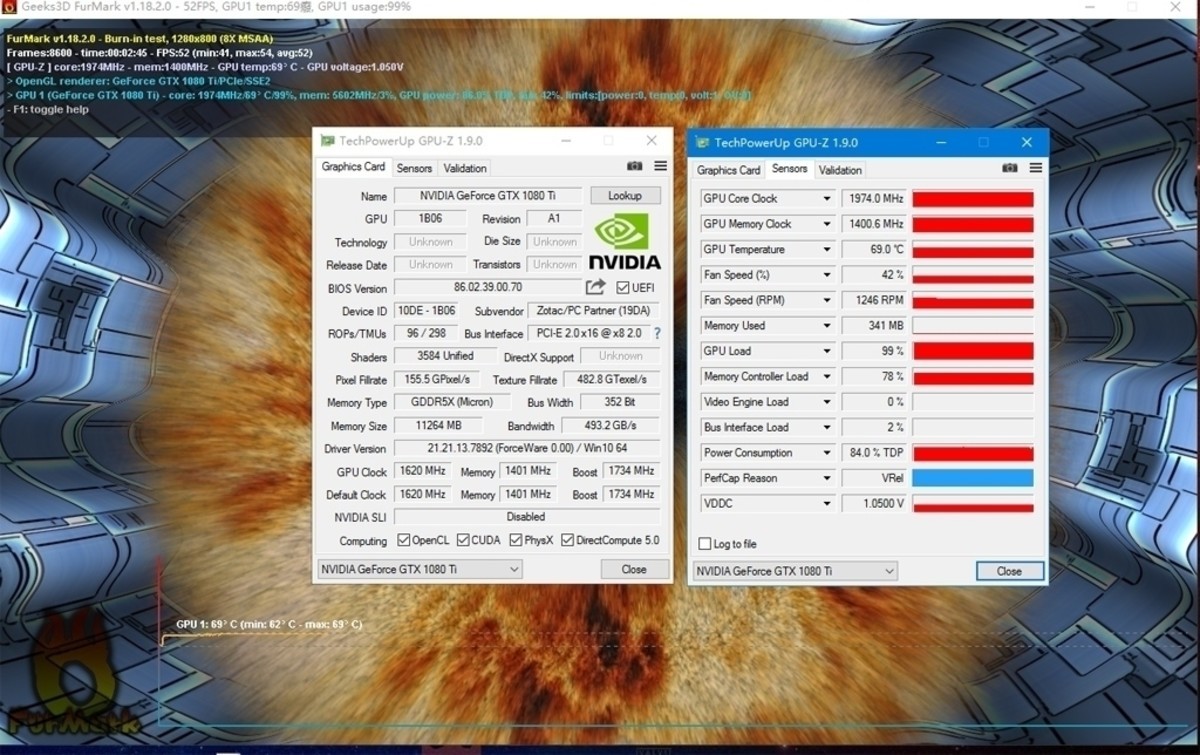Open Power Consumption sensor dropdown
The image size is (1200, 755).
[826, 453]
